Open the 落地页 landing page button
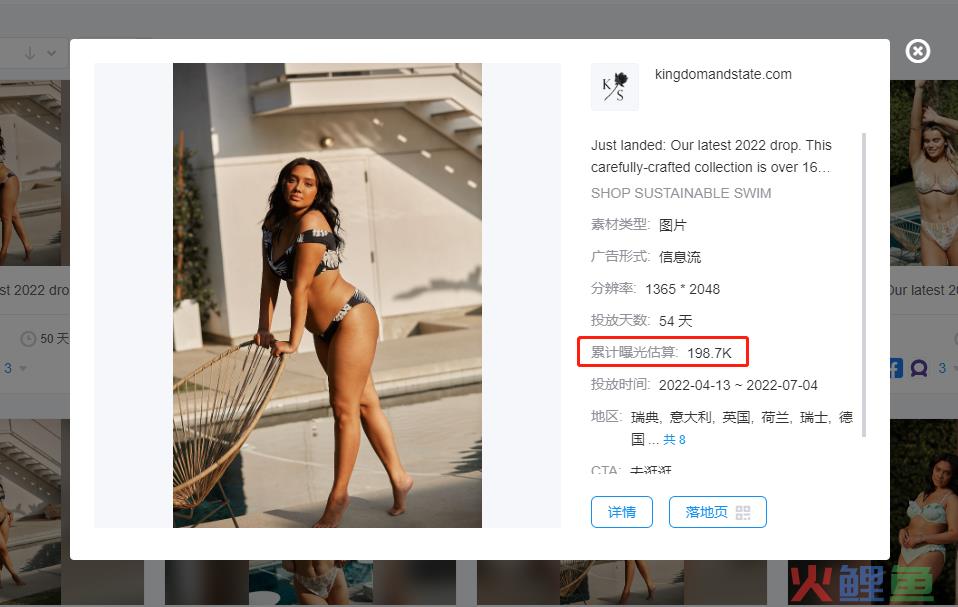958x607 pixels. 718,512
